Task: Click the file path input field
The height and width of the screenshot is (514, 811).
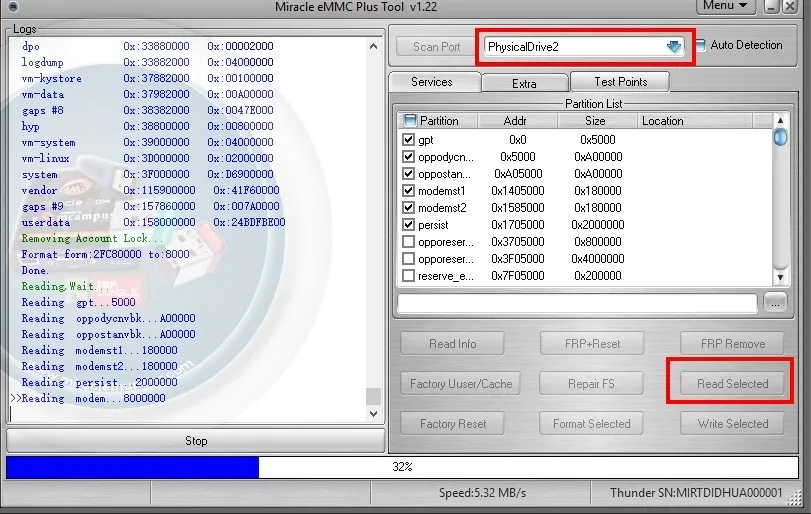Action: coord(577,303)
